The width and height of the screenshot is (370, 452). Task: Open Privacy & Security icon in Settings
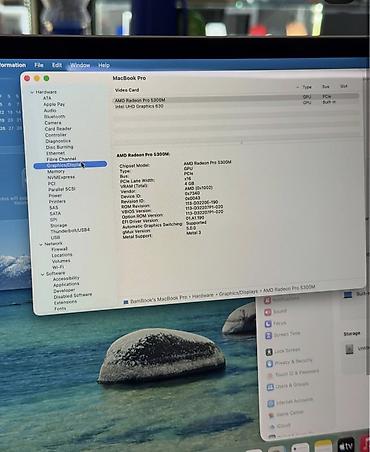point(269,364)
